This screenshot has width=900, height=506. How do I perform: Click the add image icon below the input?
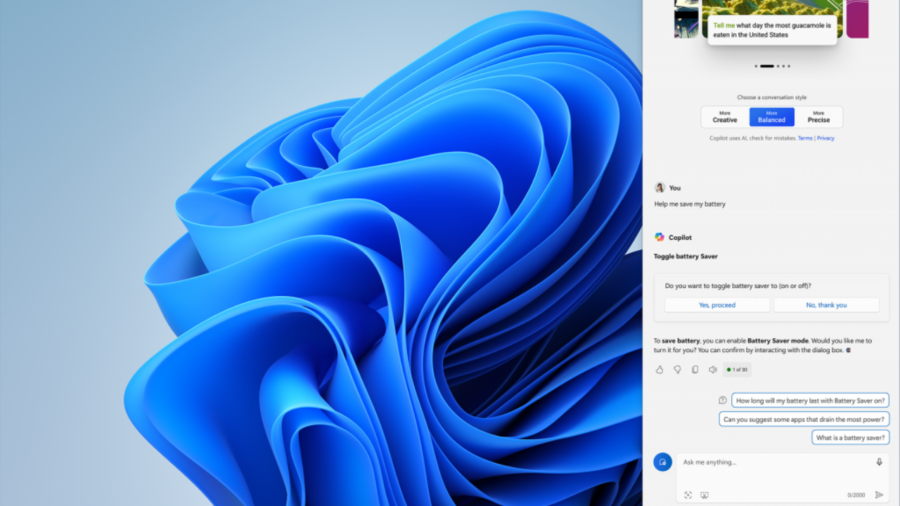[704, 494]
